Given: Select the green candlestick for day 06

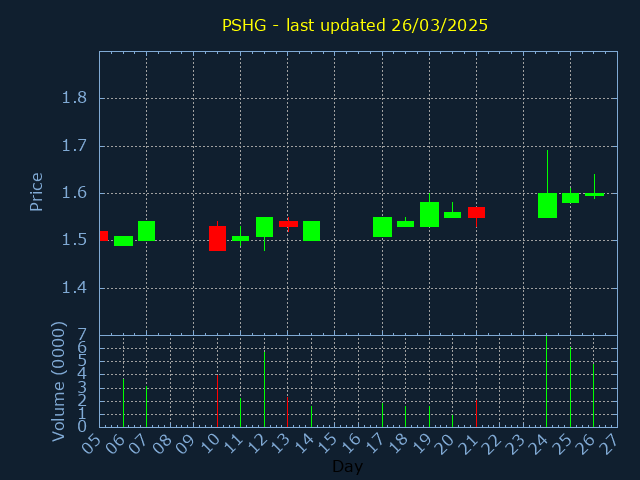Looking at the screenshot, I should pos(123,241).
